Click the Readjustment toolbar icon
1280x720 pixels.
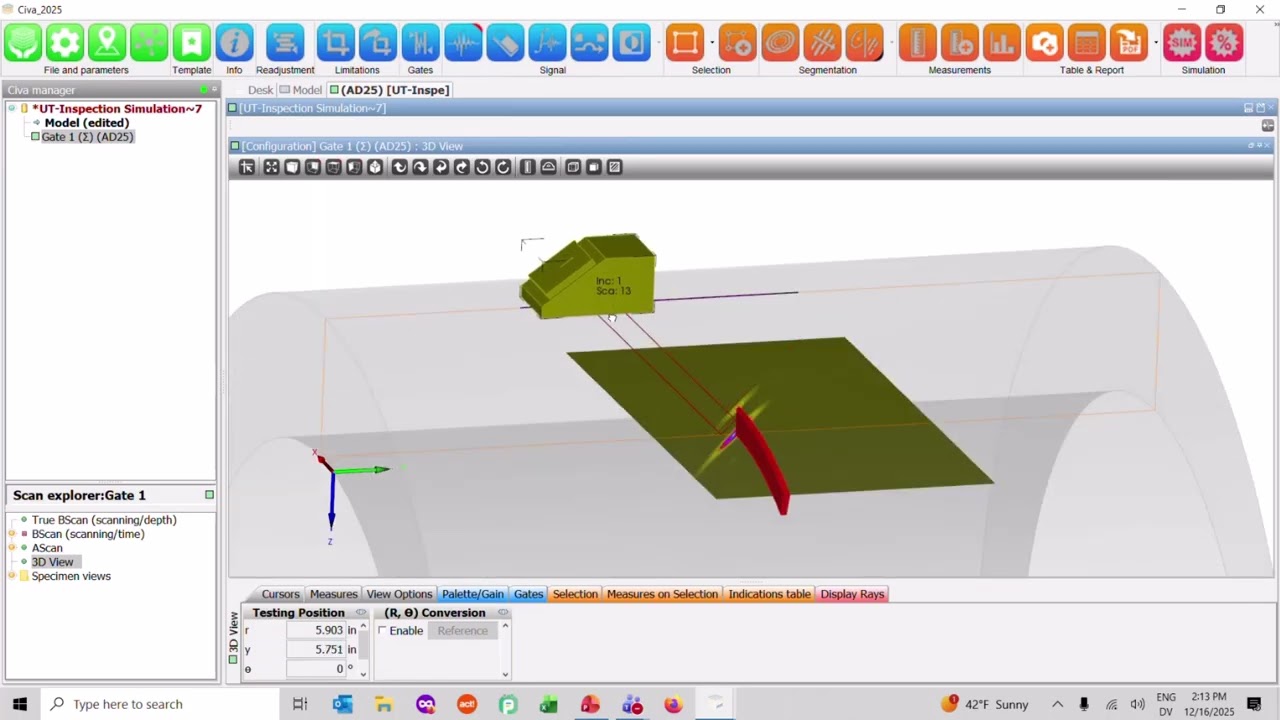tap(285, 43)
